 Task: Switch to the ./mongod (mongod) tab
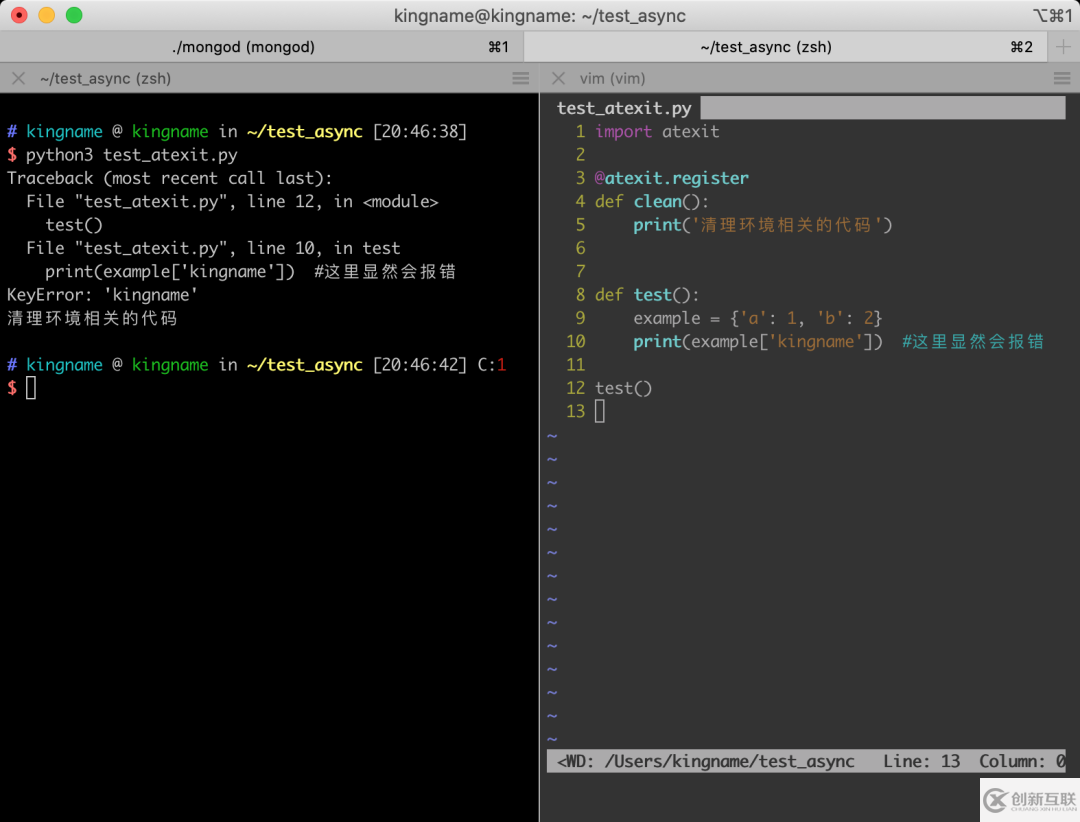tap(243, 47)
